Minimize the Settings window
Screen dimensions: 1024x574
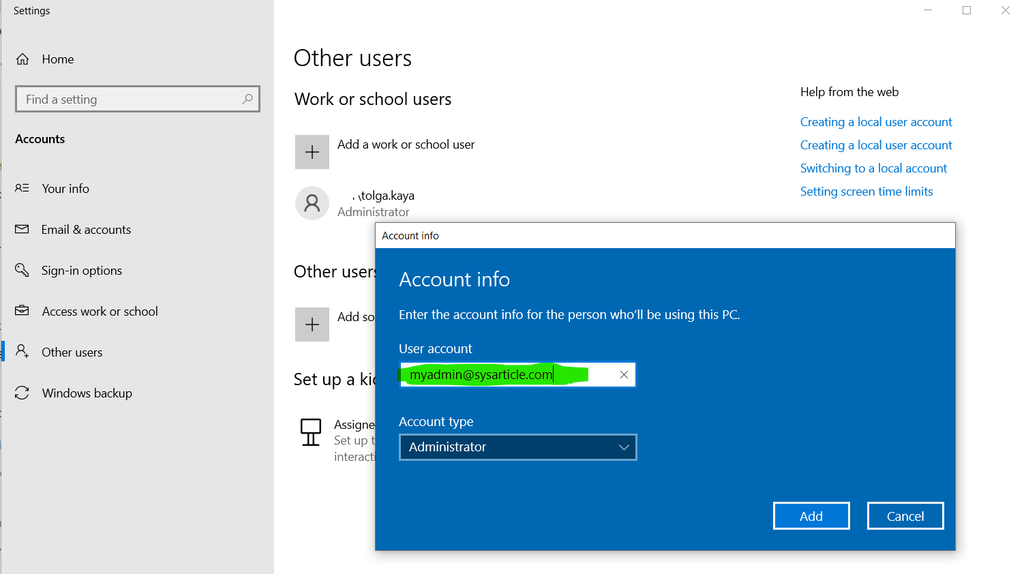click(x=928, y=10)
